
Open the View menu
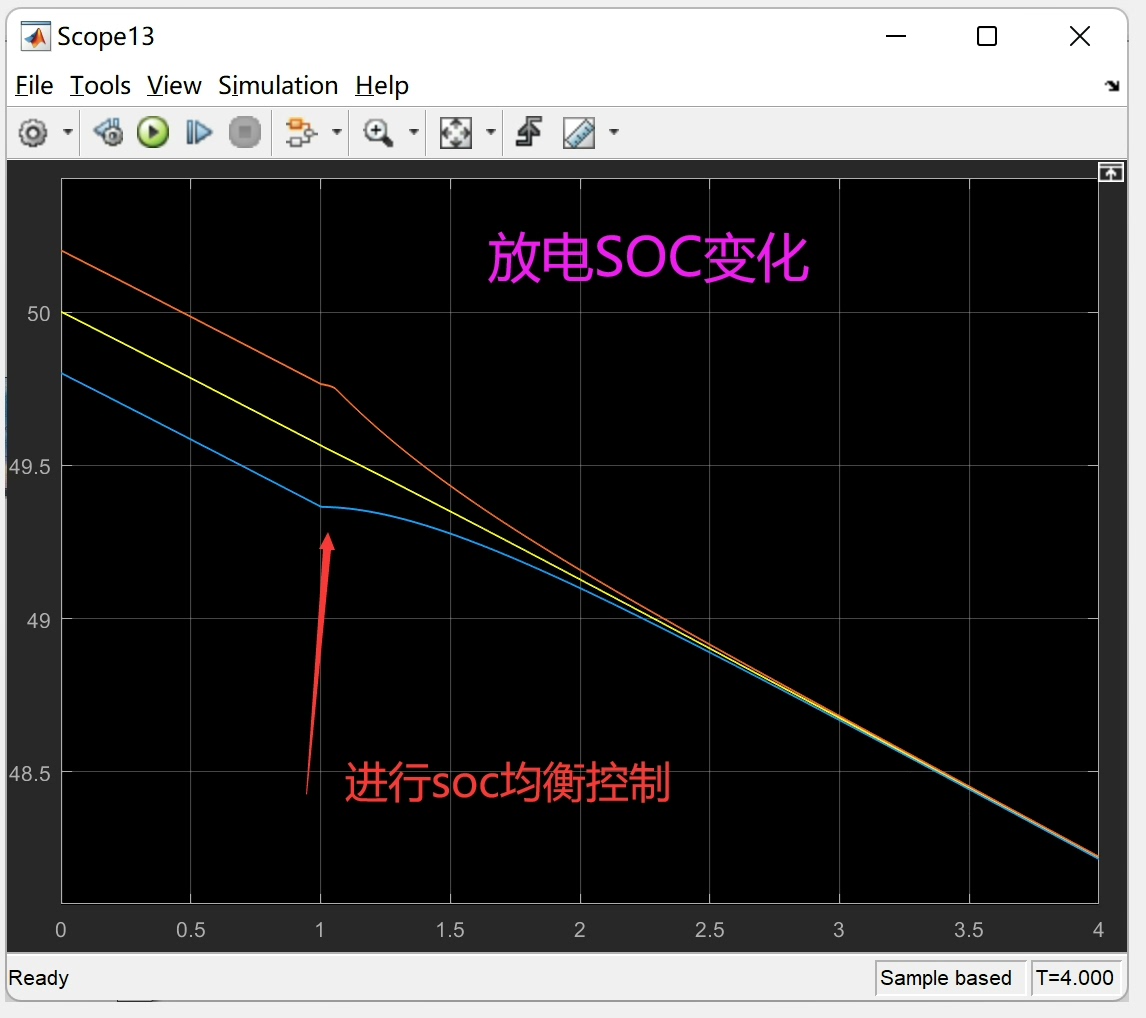coord(174,86)
